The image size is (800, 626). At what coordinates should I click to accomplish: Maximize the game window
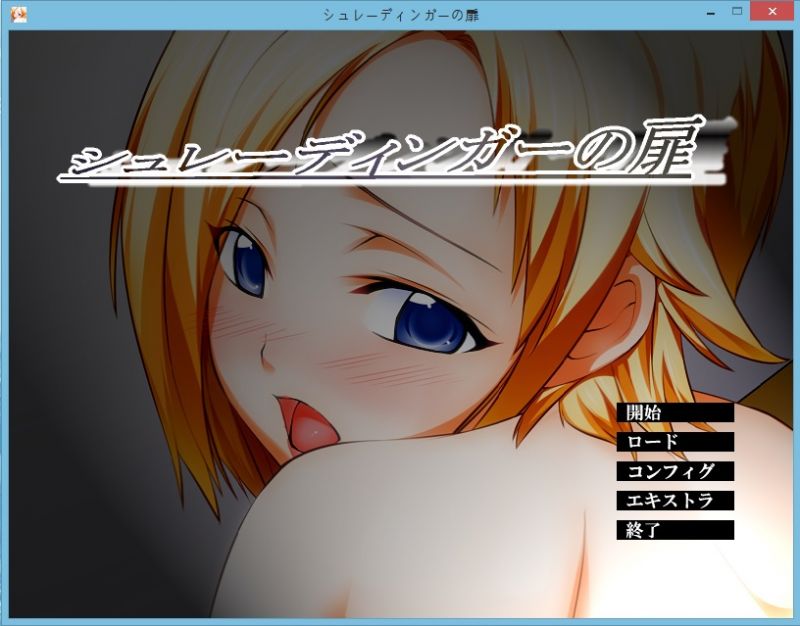click(737, 11)
